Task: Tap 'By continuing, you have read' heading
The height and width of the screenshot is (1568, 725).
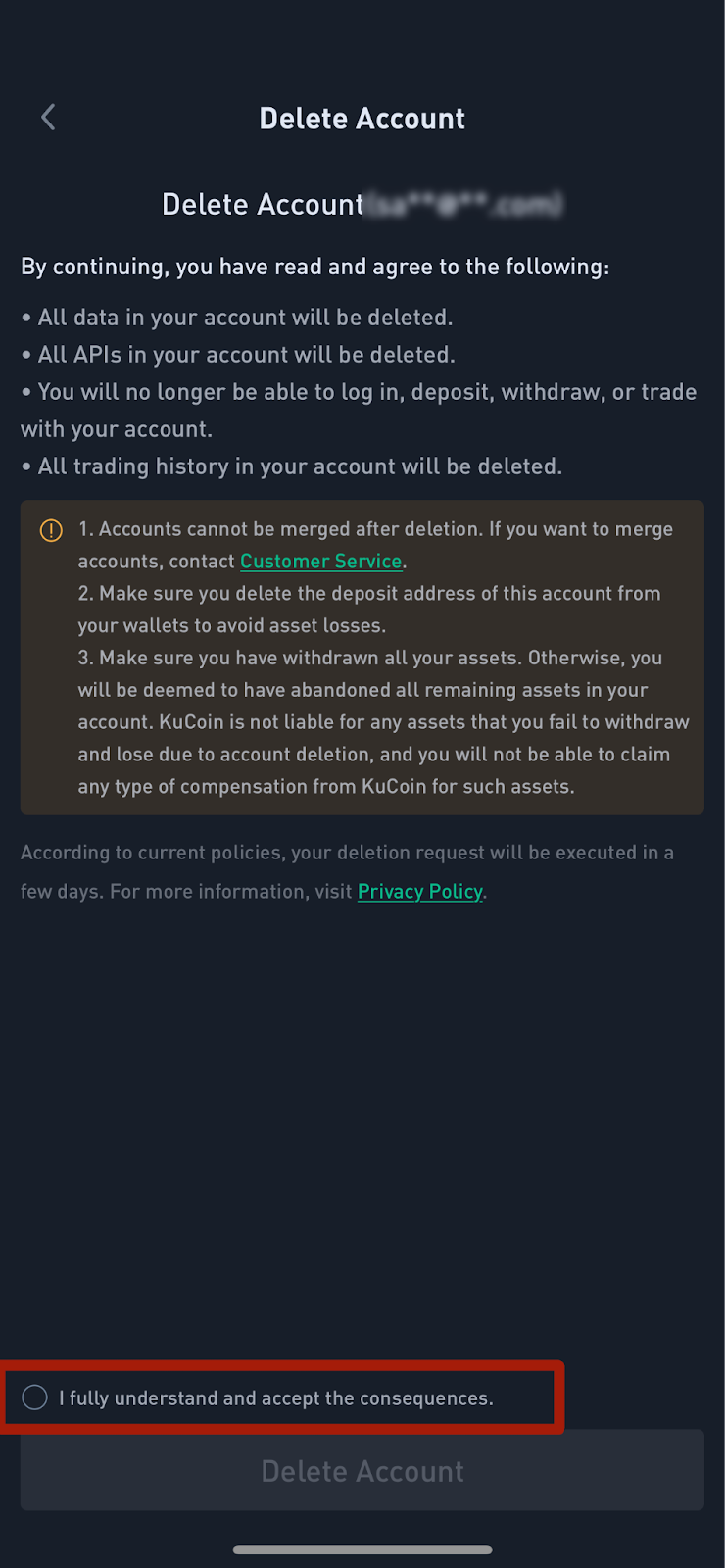Action: 315,267
